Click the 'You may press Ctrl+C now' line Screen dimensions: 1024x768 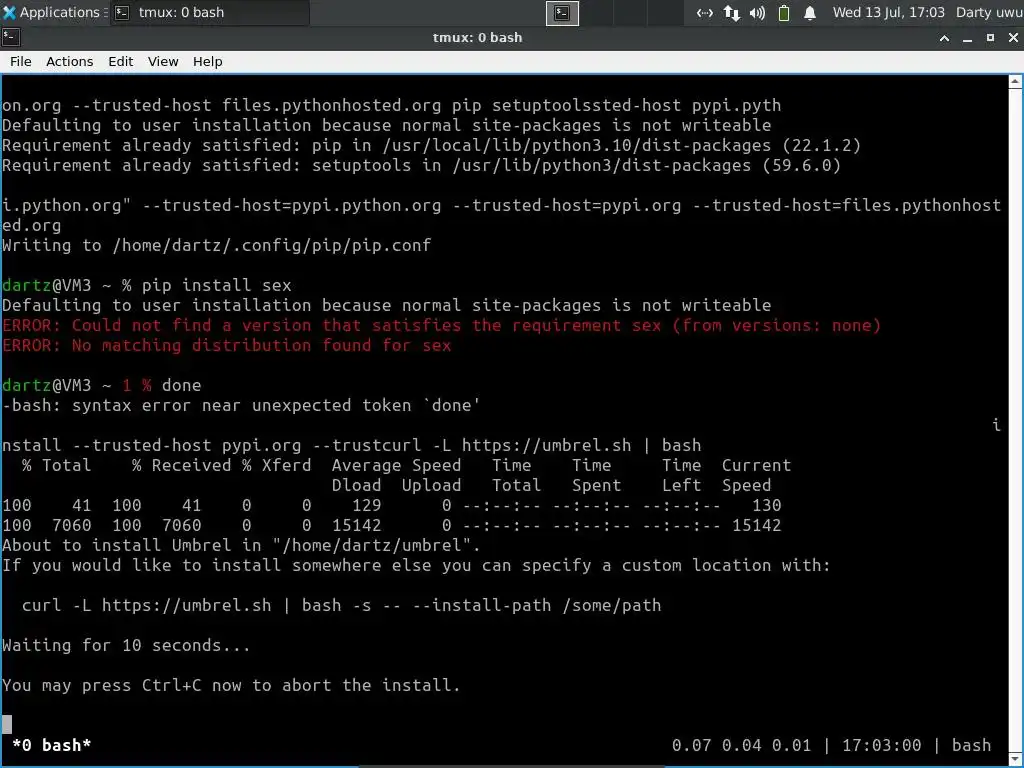click(x=231, y=685)
